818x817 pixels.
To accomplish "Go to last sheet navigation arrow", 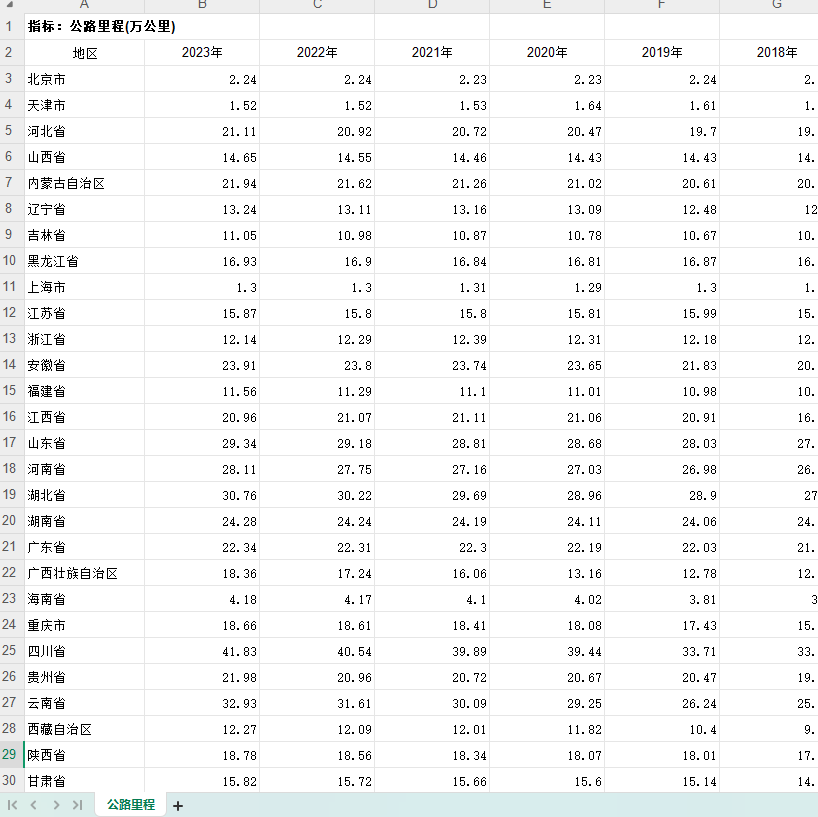I will pyautogui.click(x=78, y=805).
